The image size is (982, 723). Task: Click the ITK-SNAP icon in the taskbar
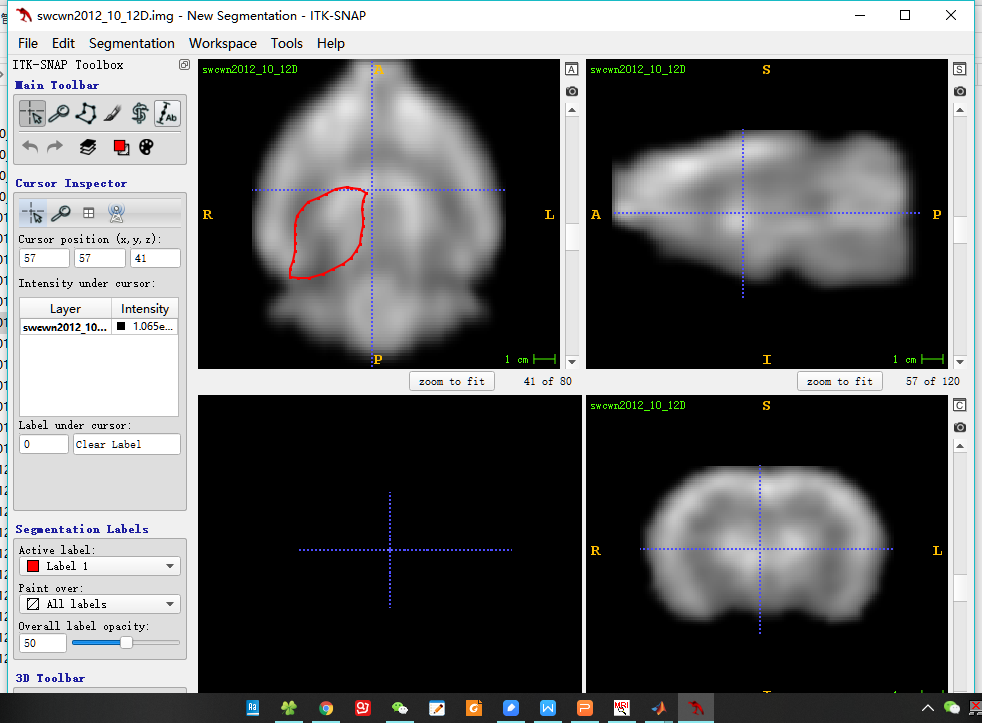tap(695, 708)
